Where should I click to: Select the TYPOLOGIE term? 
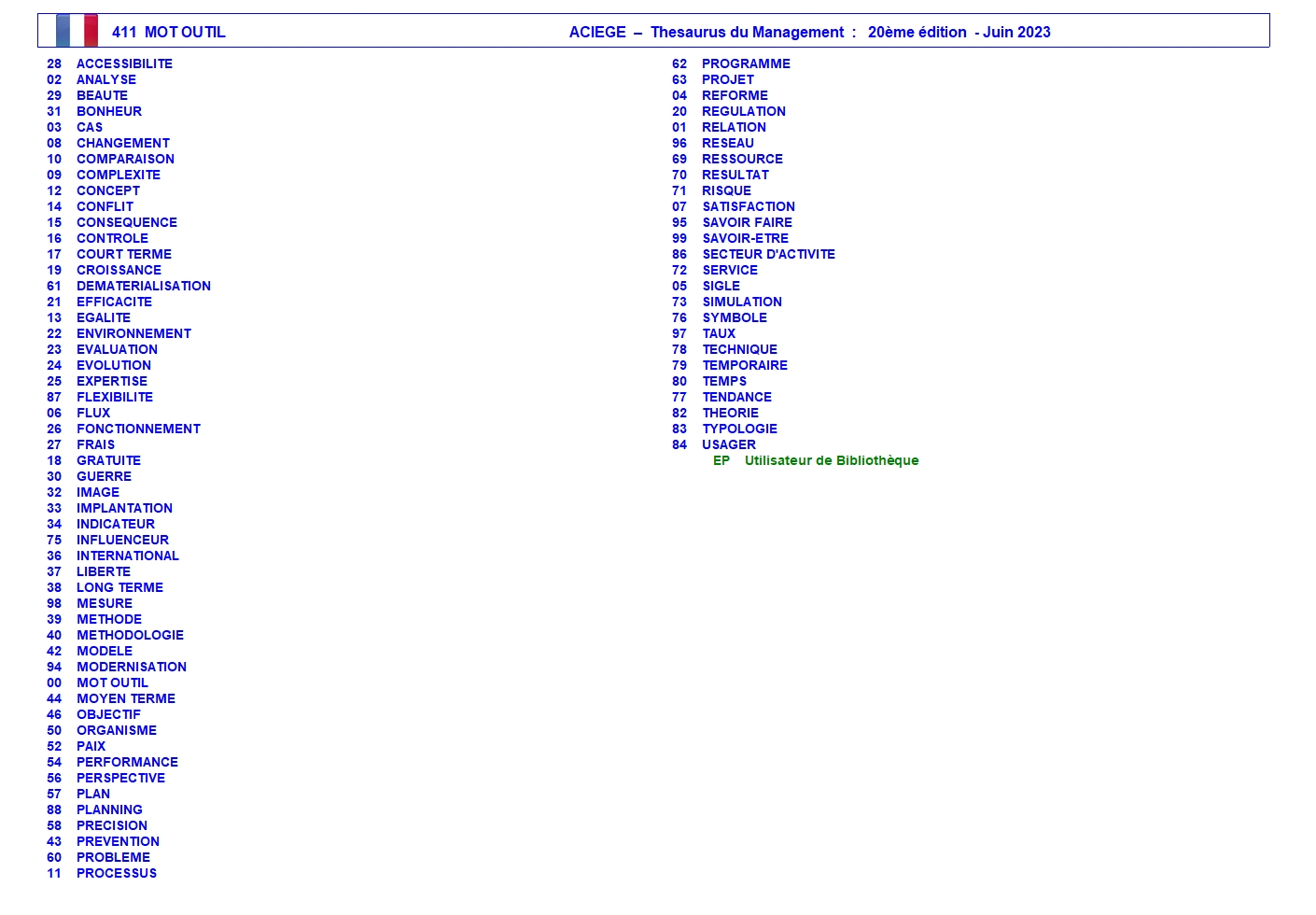[739, 429]
